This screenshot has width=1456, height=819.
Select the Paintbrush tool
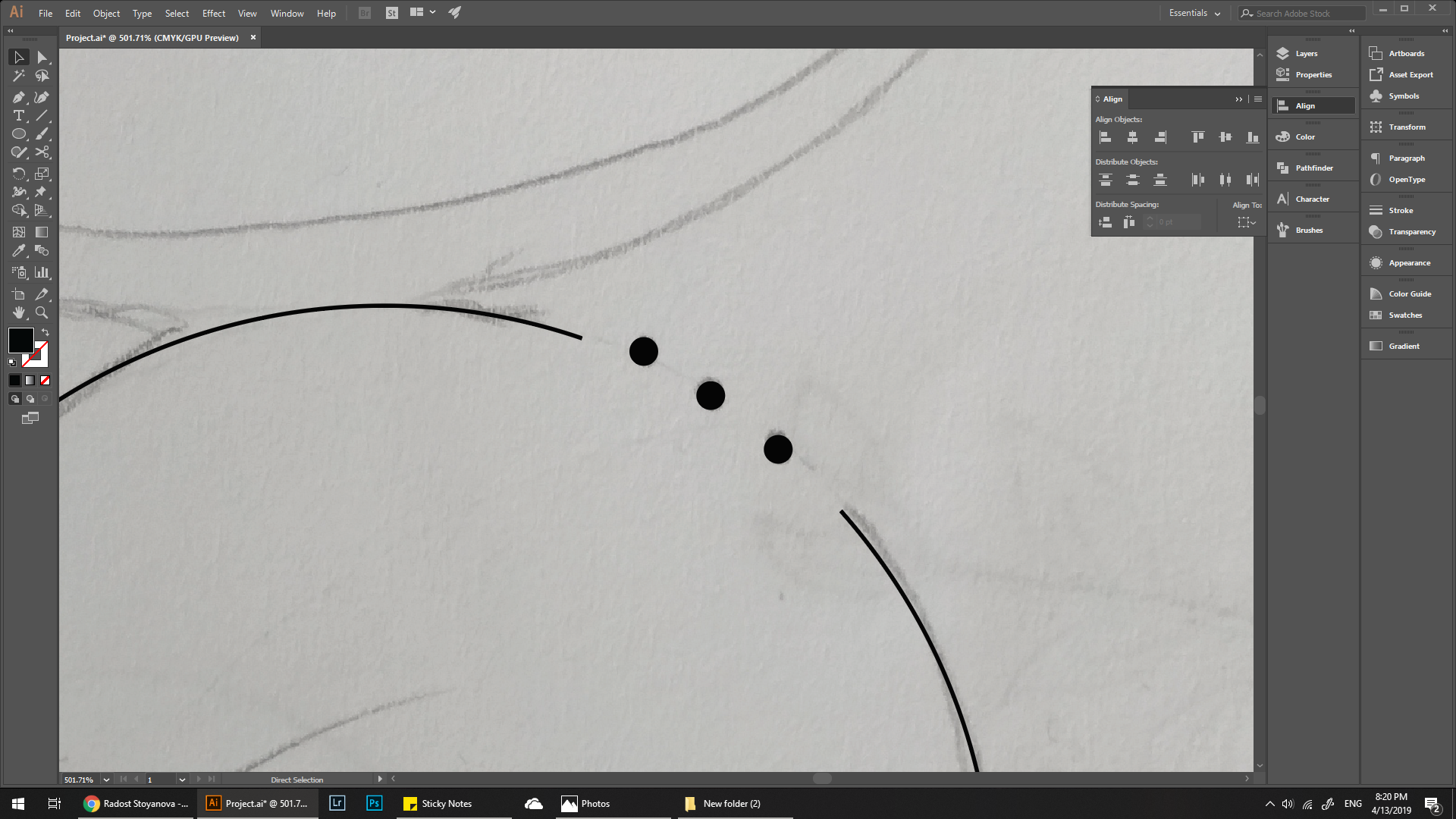42,134
